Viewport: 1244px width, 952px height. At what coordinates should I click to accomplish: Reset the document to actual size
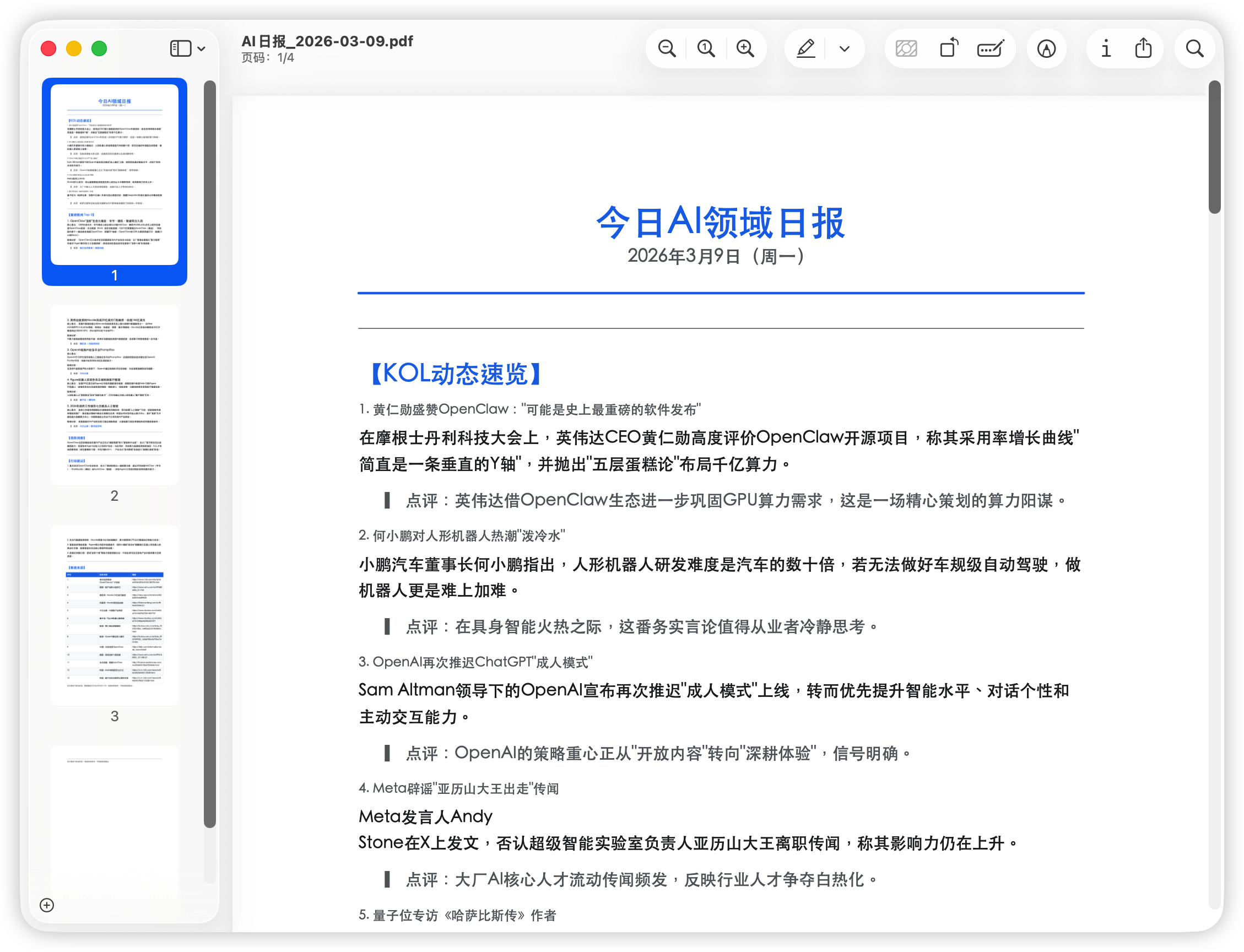click(x=706, y=48)
